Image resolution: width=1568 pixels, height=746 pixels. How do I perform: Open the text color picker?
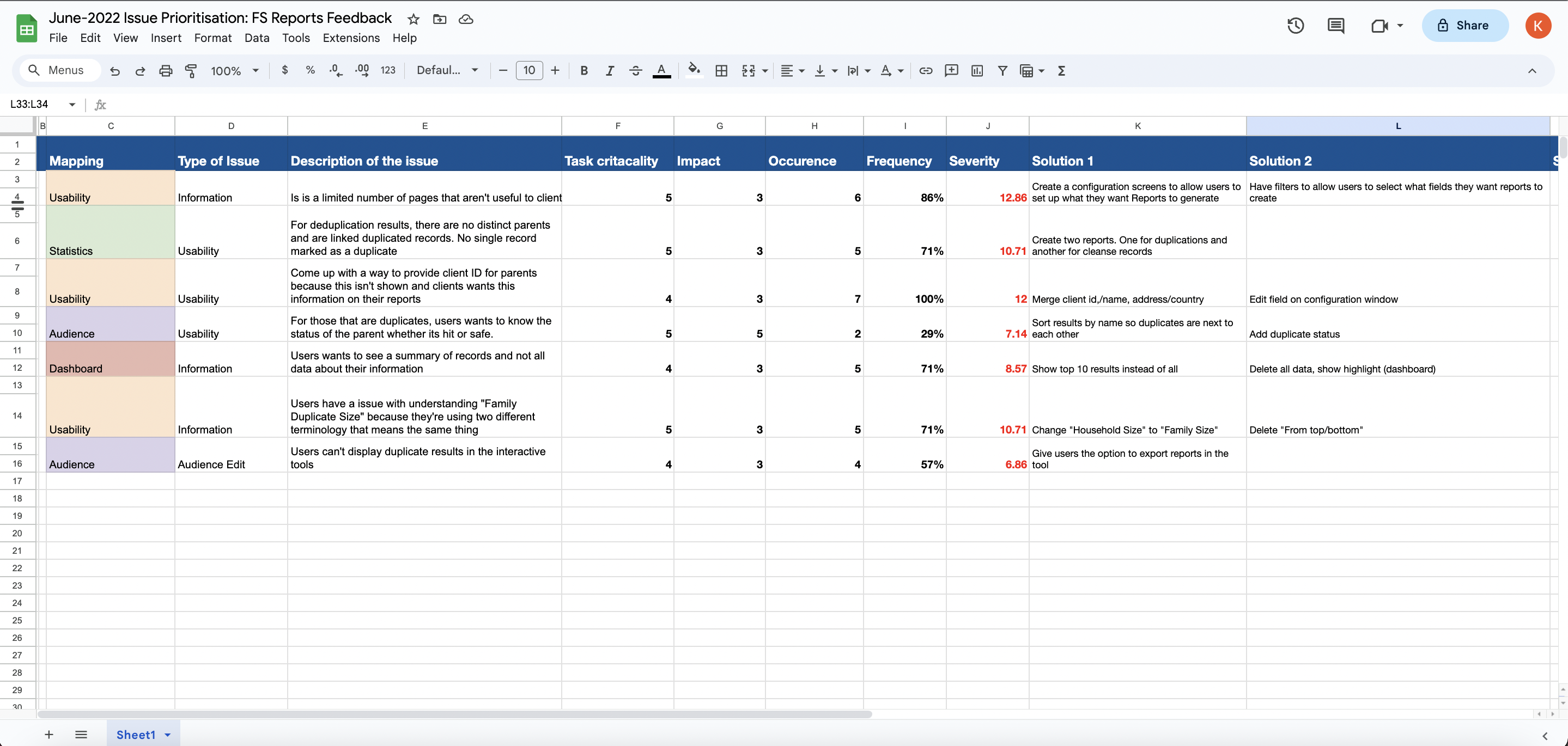tap(661, 71)
